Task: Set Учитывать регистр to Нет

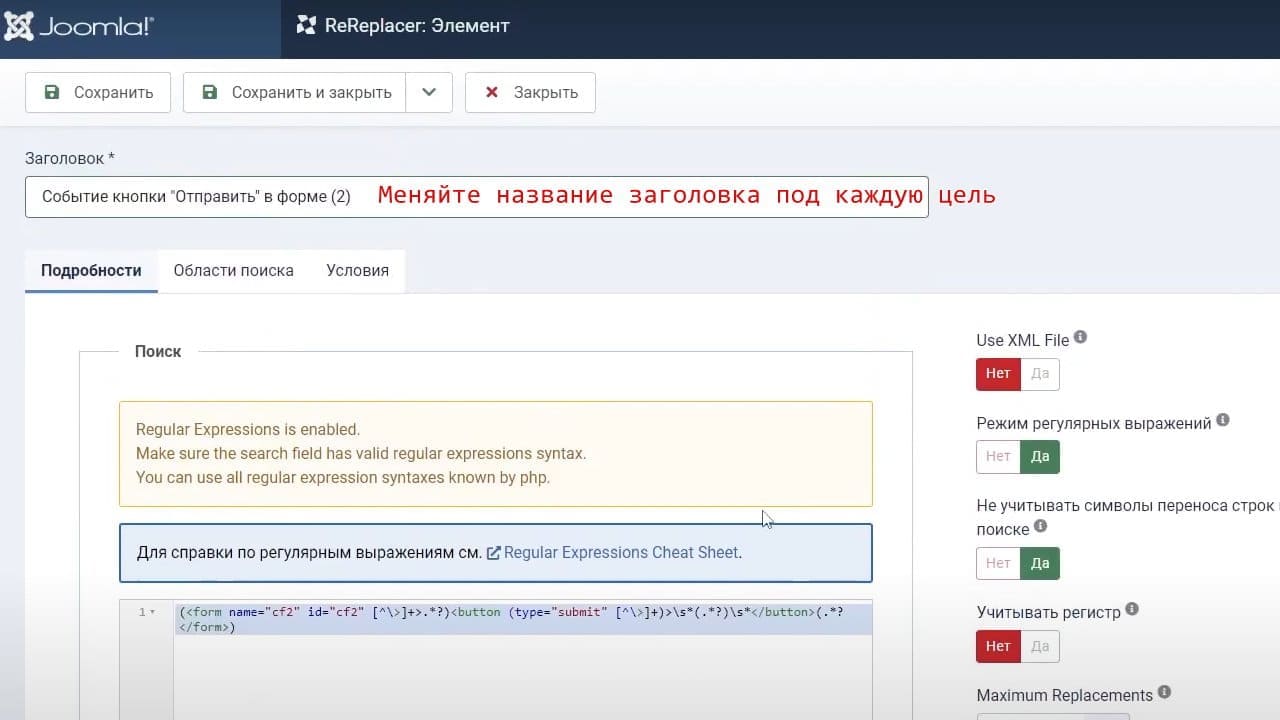Action: tap(998, 647)
